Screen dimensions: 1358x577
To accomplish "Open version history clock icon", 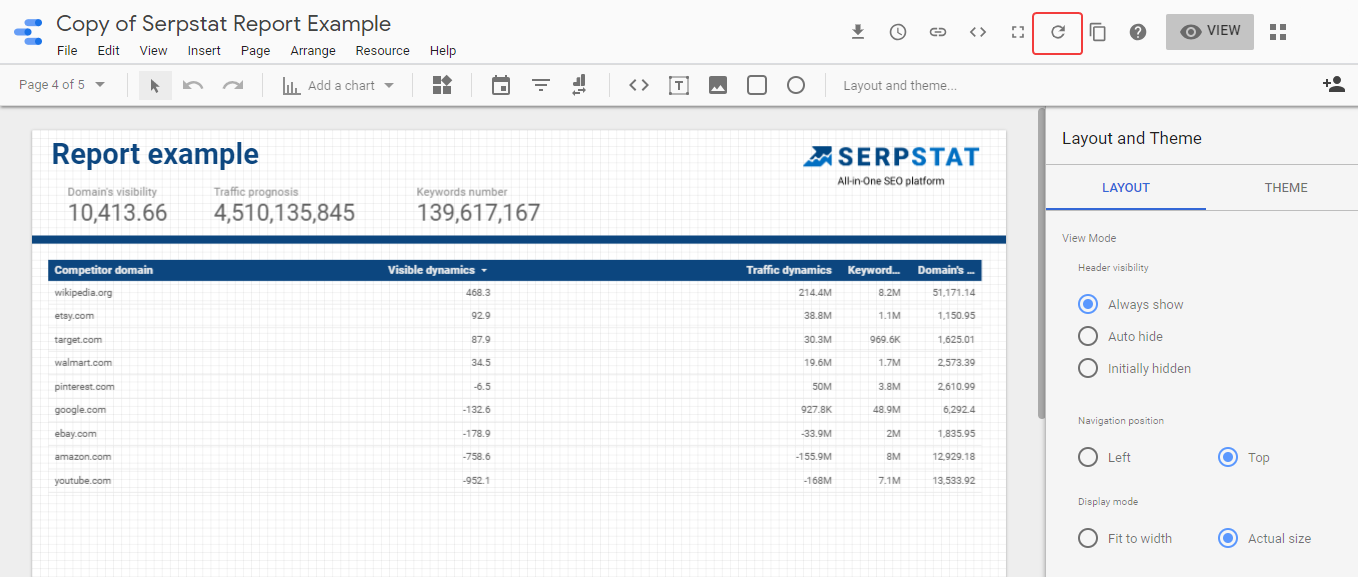I will [x=898, y=32].
